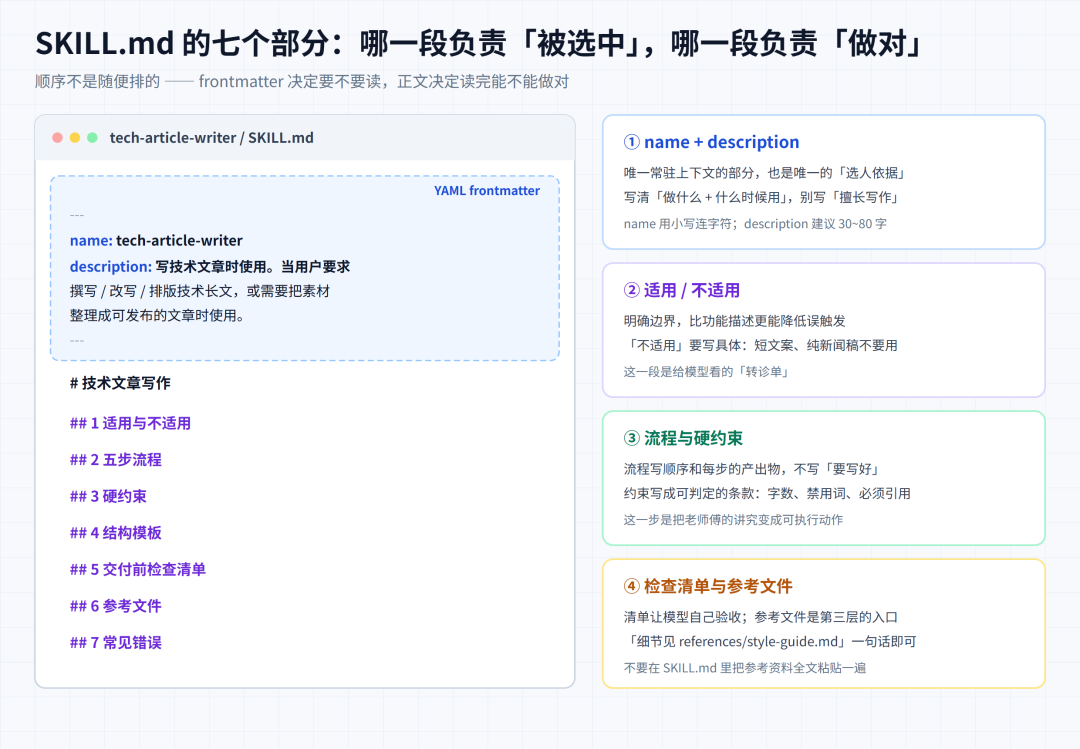Select heading ## 1 适用与不适用
The width and height of the screenshot is (1080, 749).
pyautogui.click(x=130, y=423)
